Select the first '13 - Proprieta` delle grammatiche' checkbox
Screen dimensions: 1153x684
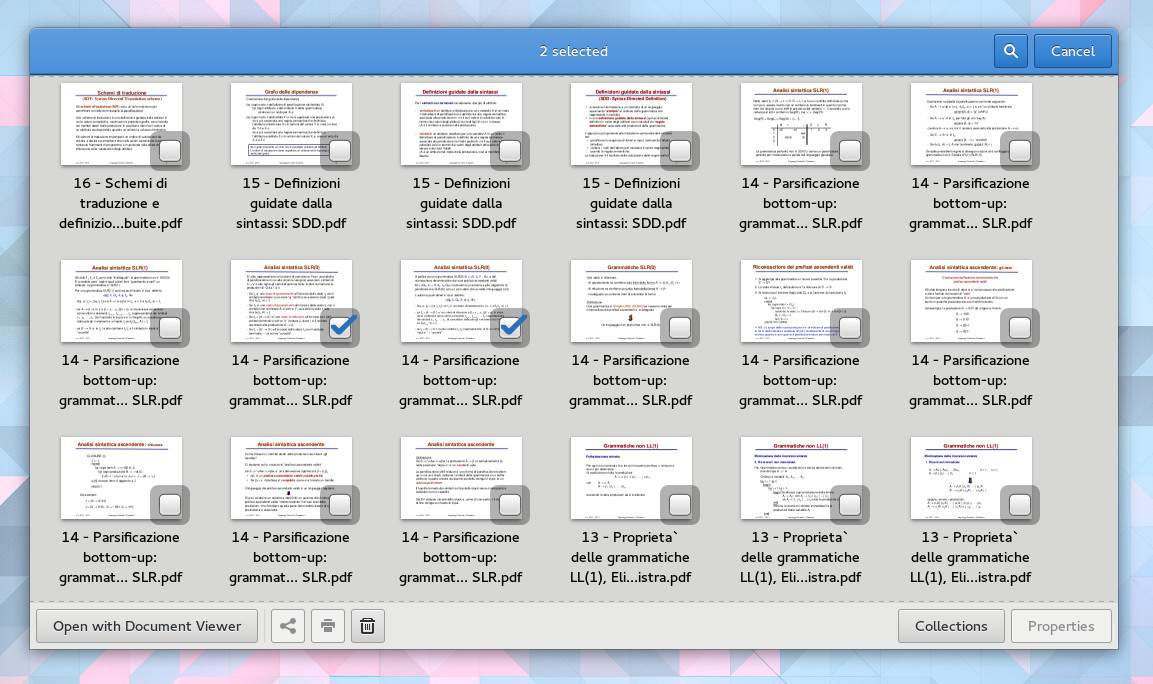pyautogui.click(x=680, y=504)
